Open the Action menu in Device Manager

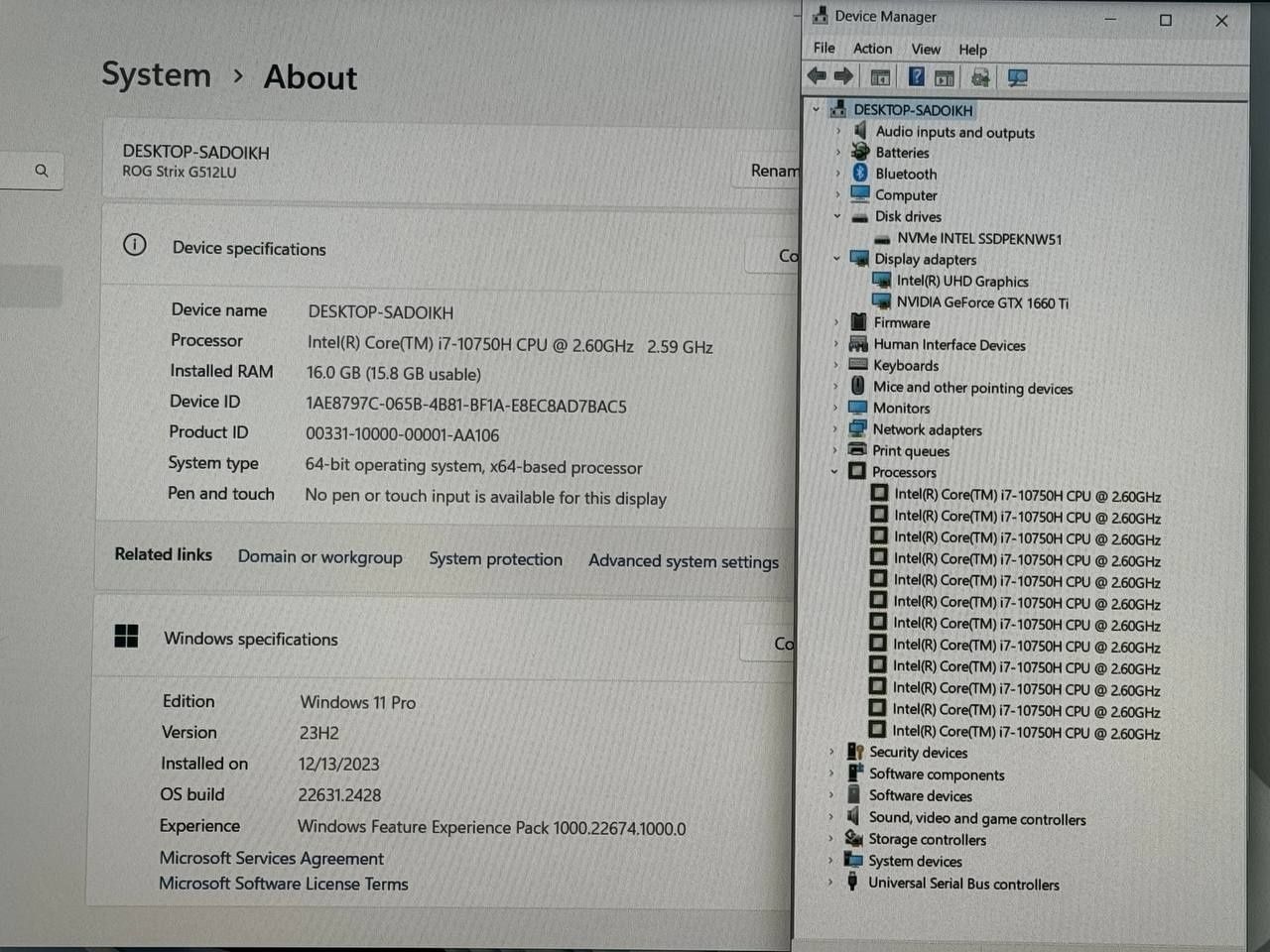point(872,48)
